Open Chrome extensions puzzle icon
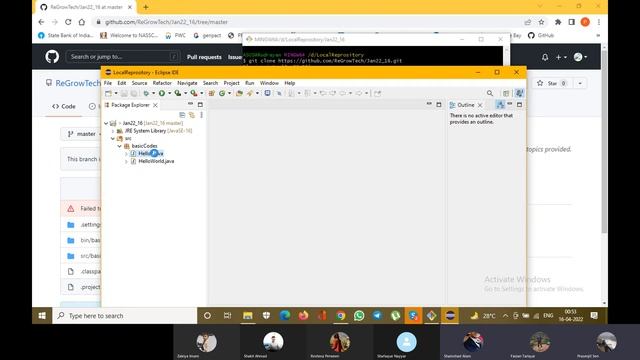Viewport: 640px width, 360px height. [x=558, y=22]
